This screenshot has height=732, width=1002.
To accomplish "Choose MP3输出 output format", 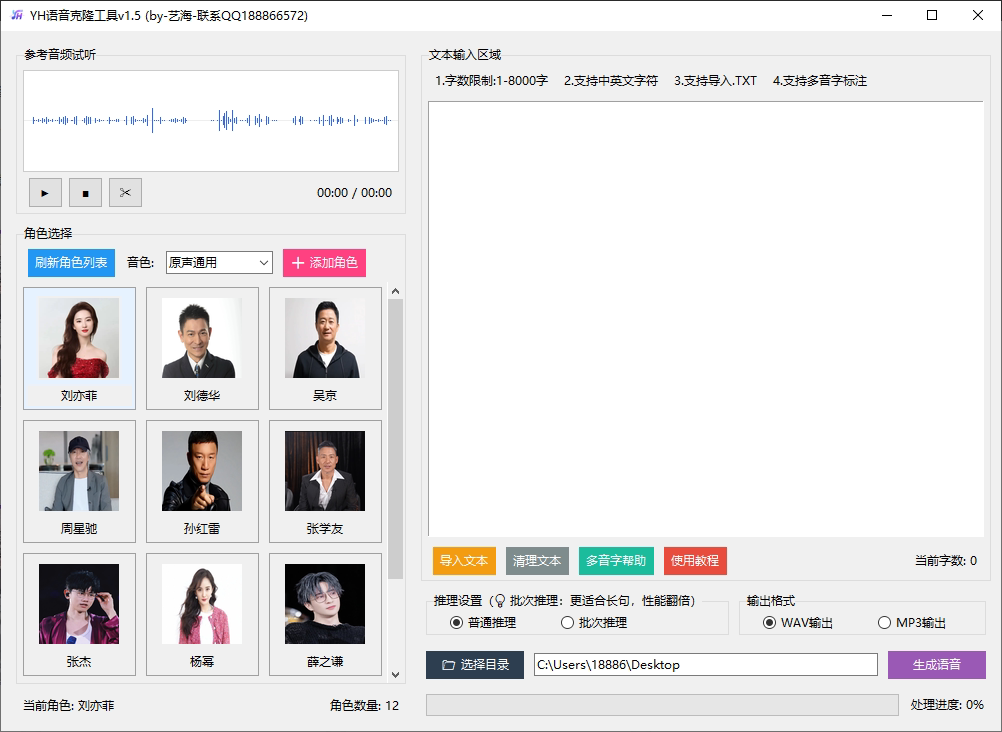I will [912, 623].
